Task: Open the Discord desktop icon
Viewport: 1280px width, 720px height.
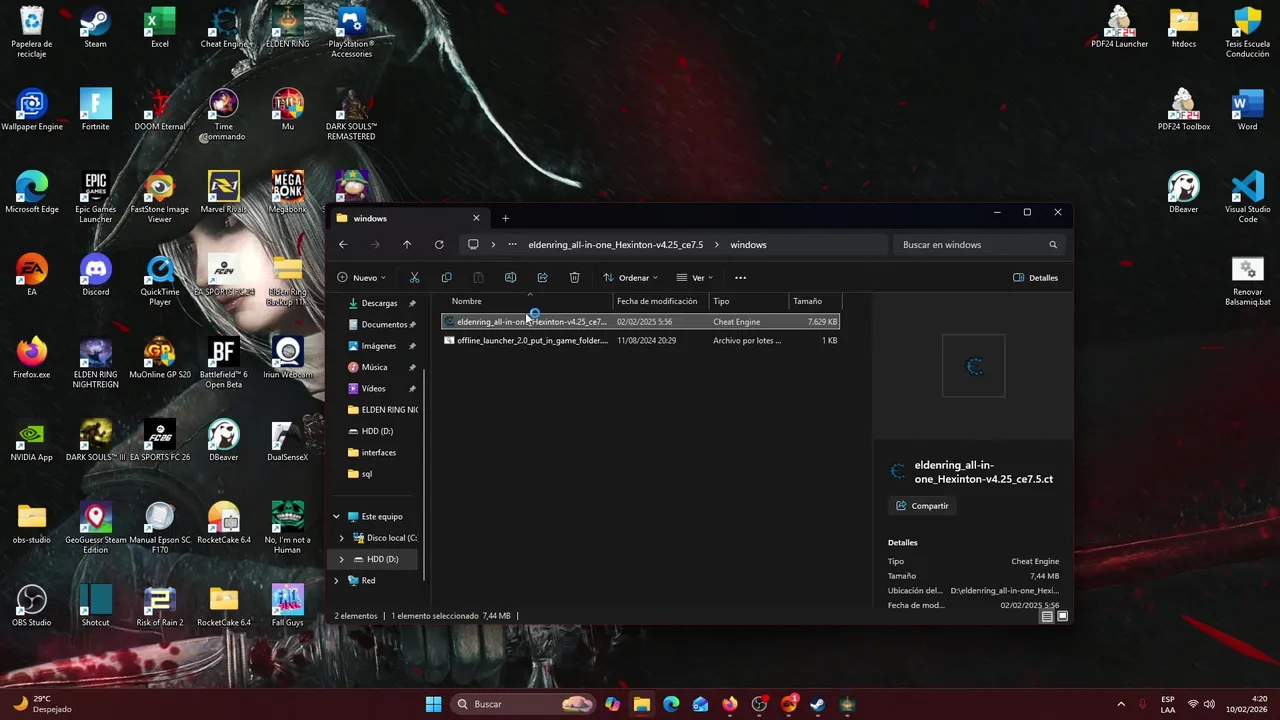Action: point(95,276)
